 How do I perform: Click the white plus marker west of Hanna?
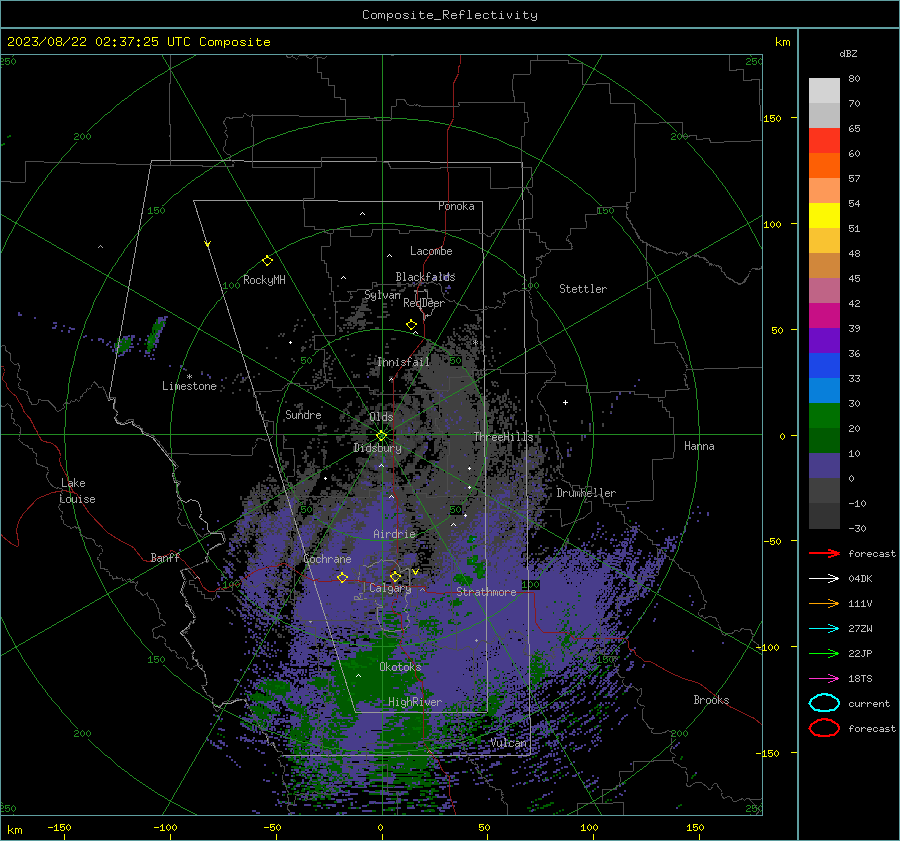tap(565, 402)
